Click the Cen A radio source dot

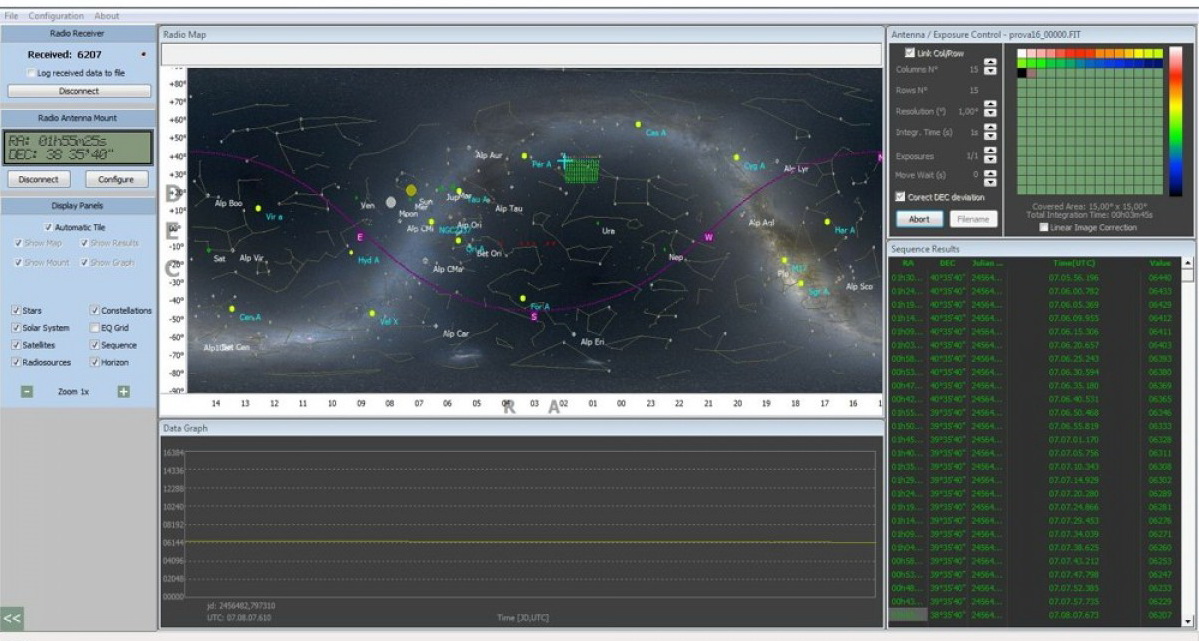point(232,309)
